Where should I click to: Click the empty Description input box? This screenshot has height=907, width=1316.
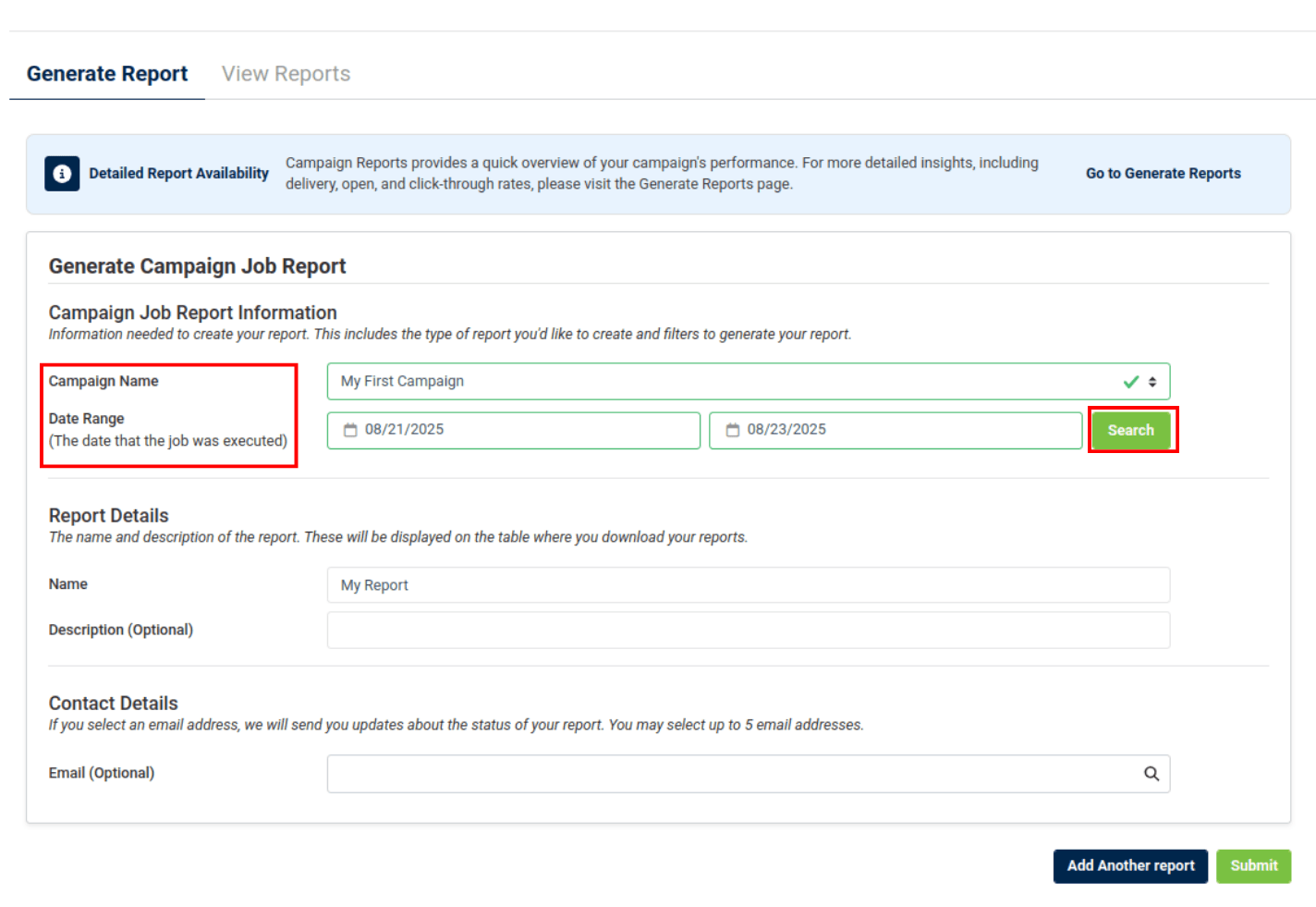[x=748, y=631]
